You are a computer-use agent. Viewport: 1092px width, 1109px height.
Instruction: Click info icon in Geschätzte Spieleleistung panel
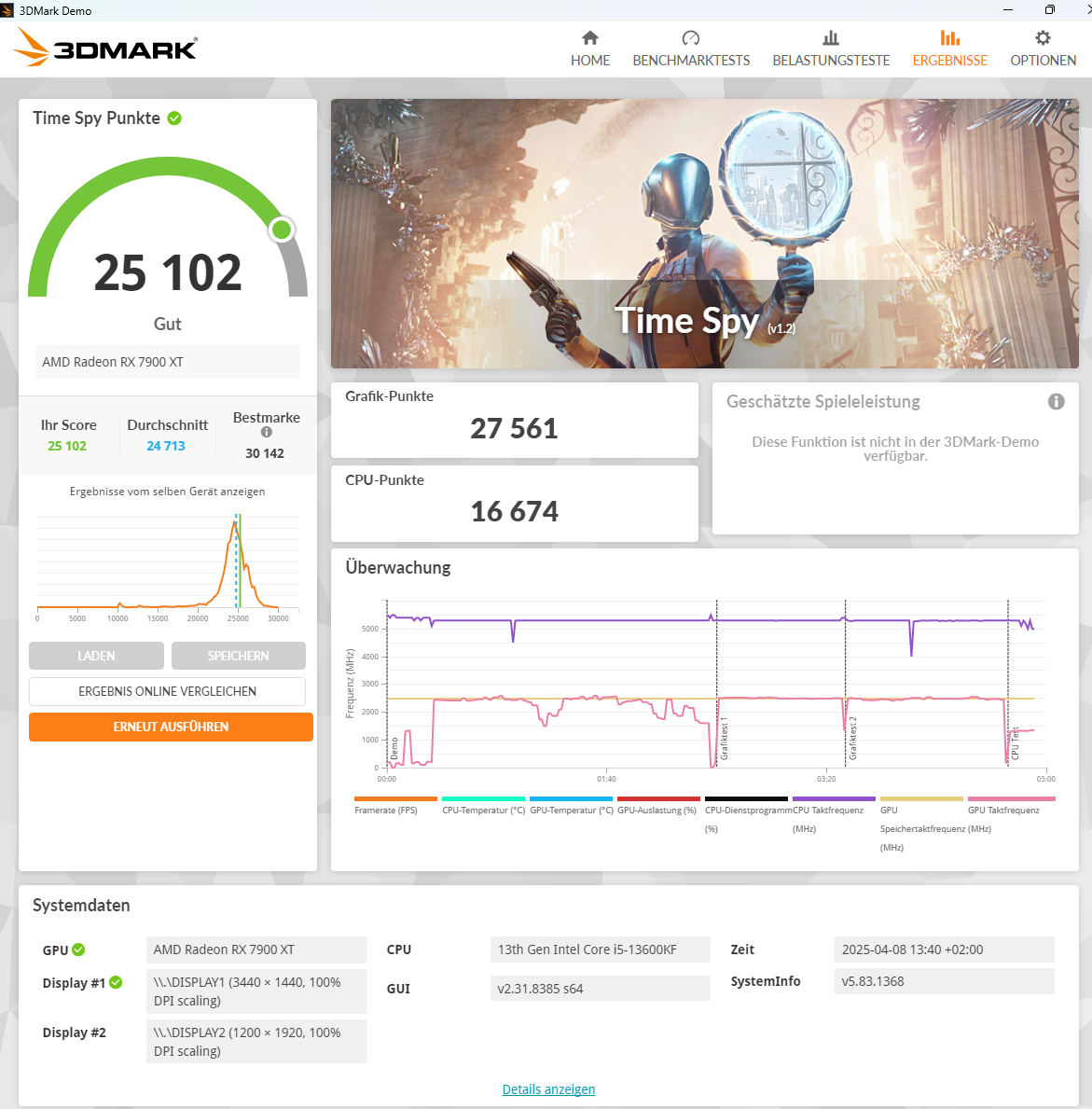coord(1056,402)
